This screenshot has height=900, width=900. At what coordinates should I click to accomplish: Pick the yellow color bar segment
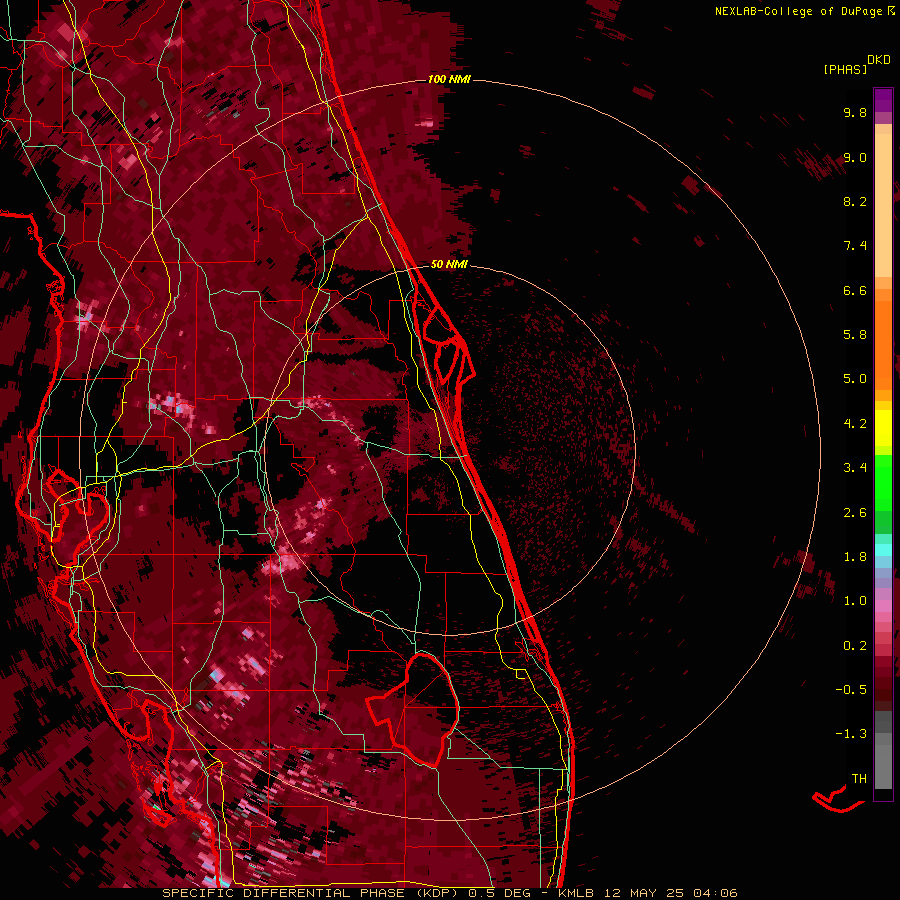(883, 428)
